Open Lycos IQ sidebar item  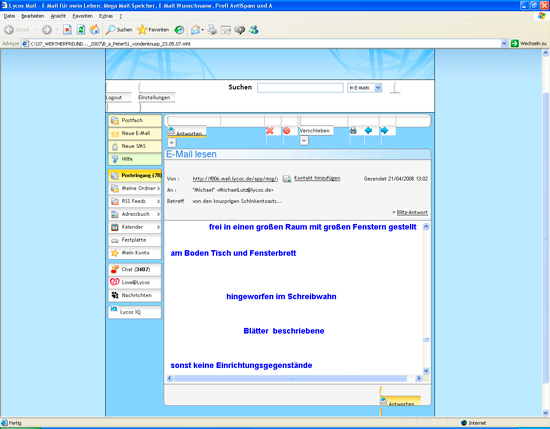[135, 312]
